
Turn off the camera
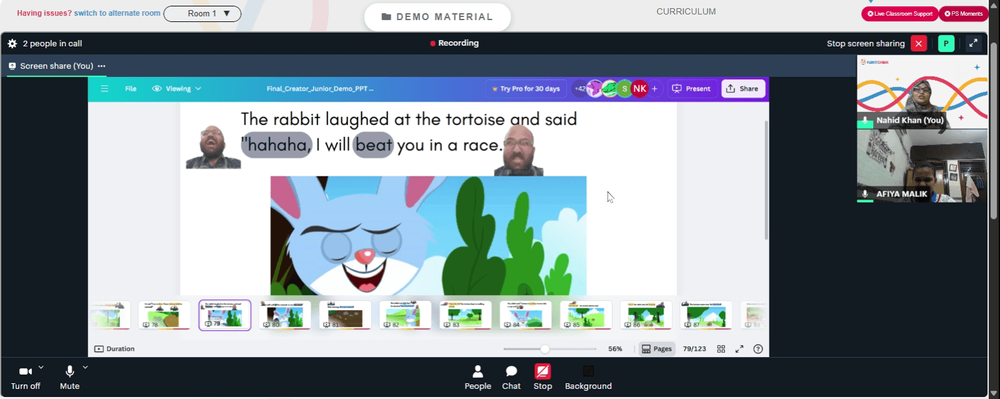point(26,377)
